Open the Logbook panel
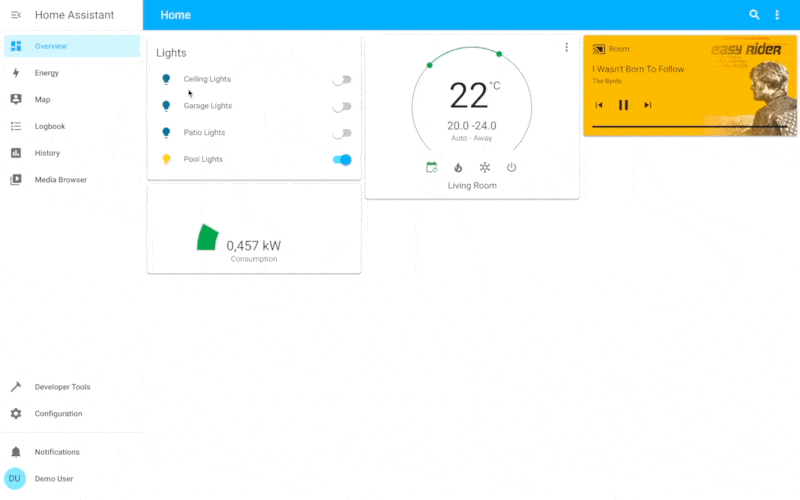The width and height of the screenshot is (800, 500). (71, 126)
